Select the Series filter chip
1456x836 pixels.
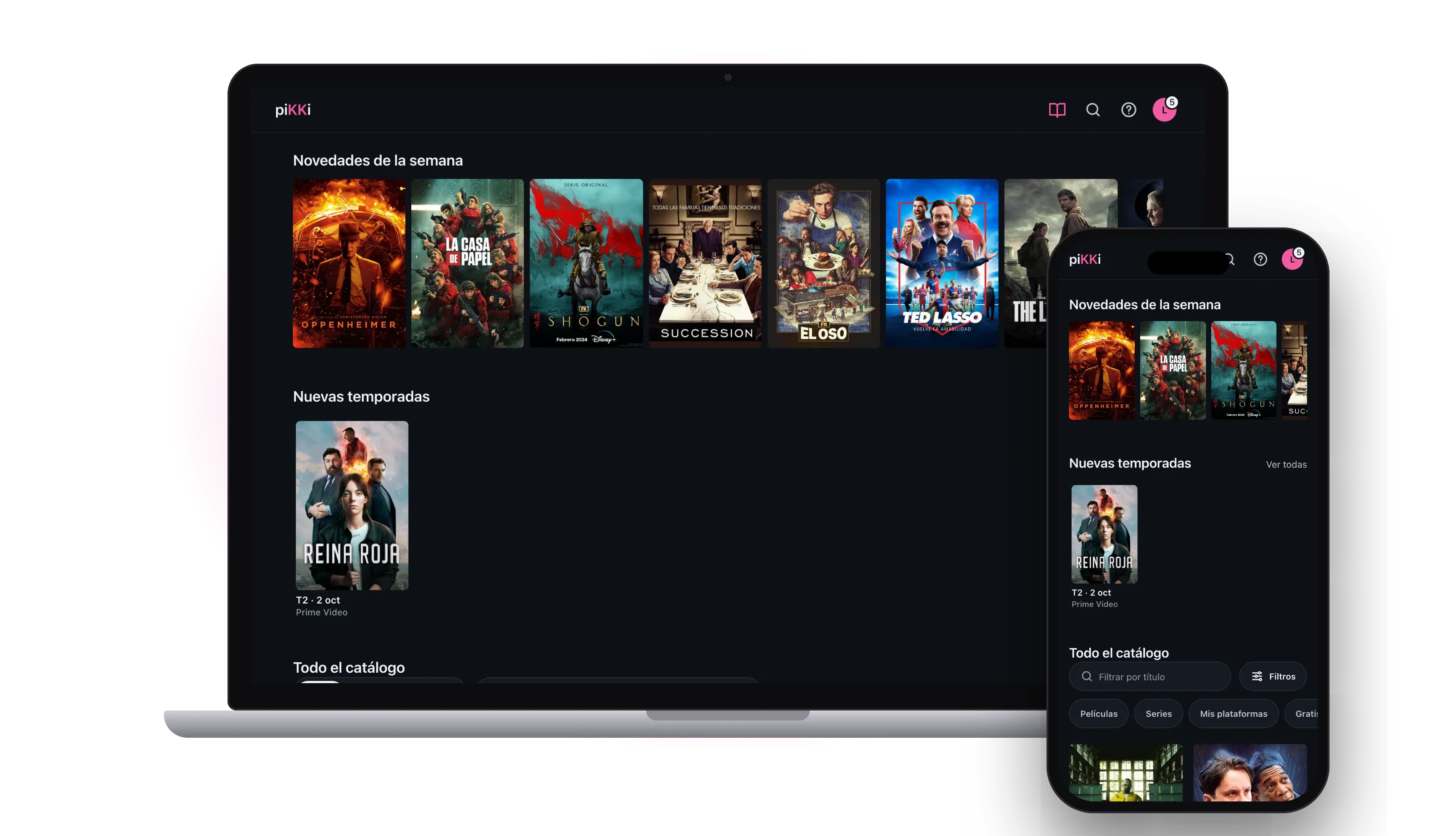[1158, 714]
